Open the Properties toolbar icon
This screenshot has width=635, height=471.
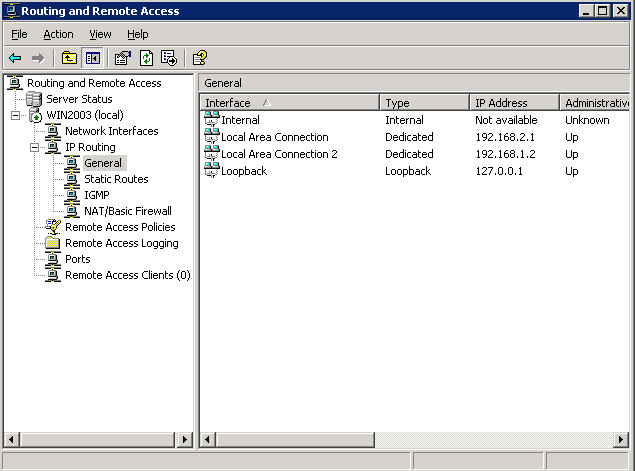(122, 58)
